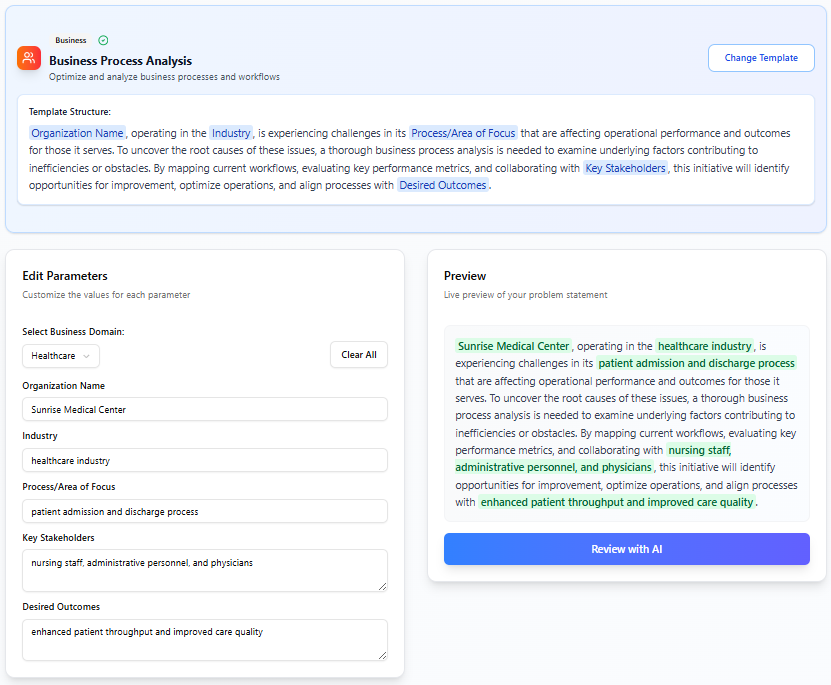Click the green verified check icon

point(103,40)
